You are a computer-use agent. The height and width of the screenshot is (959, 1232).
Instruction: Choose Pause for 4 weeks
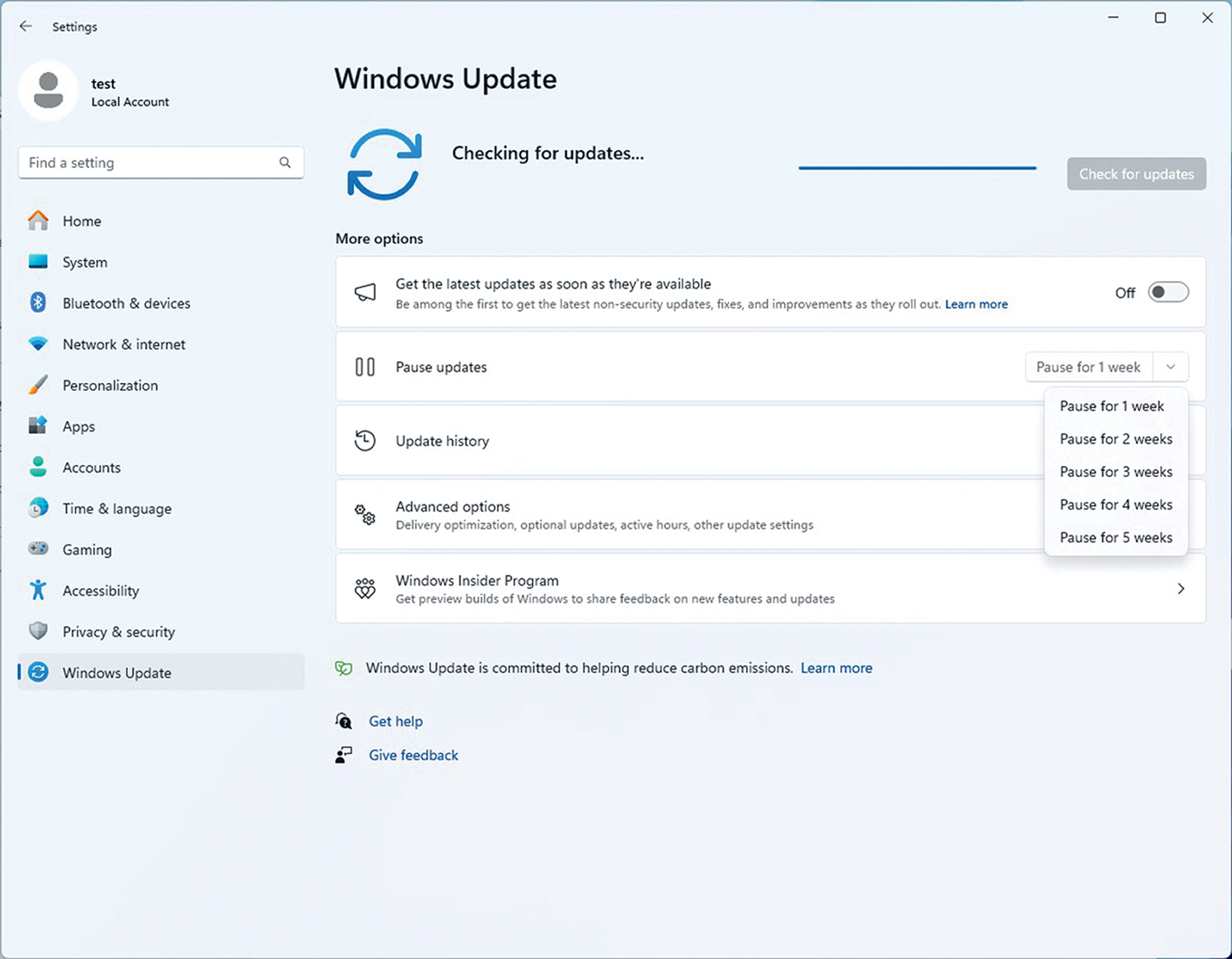pyautogui.click(x=1116, y=505)
